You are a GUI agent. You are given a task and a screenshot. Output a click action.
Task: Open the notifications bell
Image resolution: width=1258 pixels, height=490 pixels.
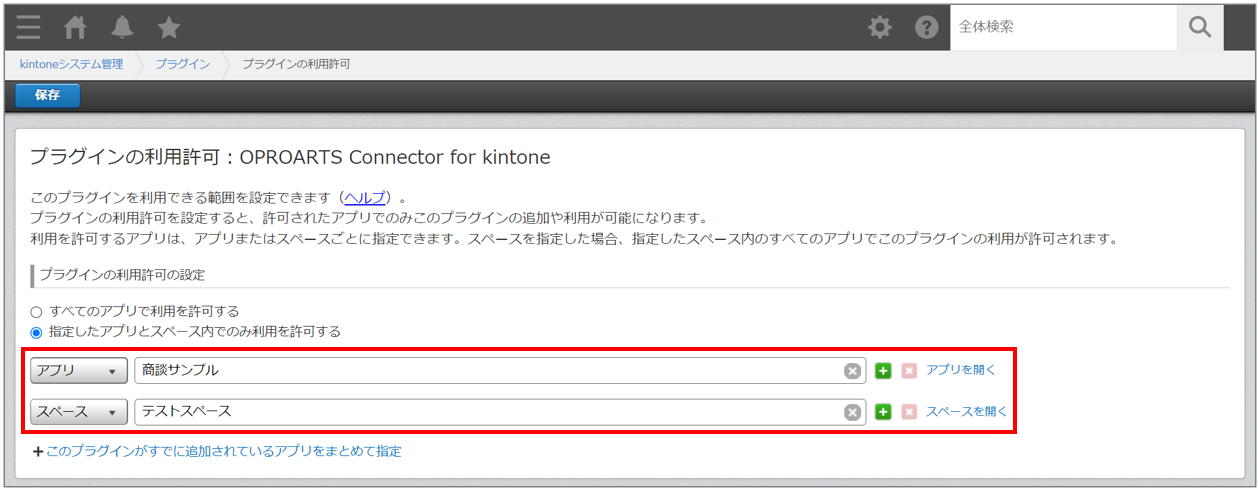[x=122, y=27]
